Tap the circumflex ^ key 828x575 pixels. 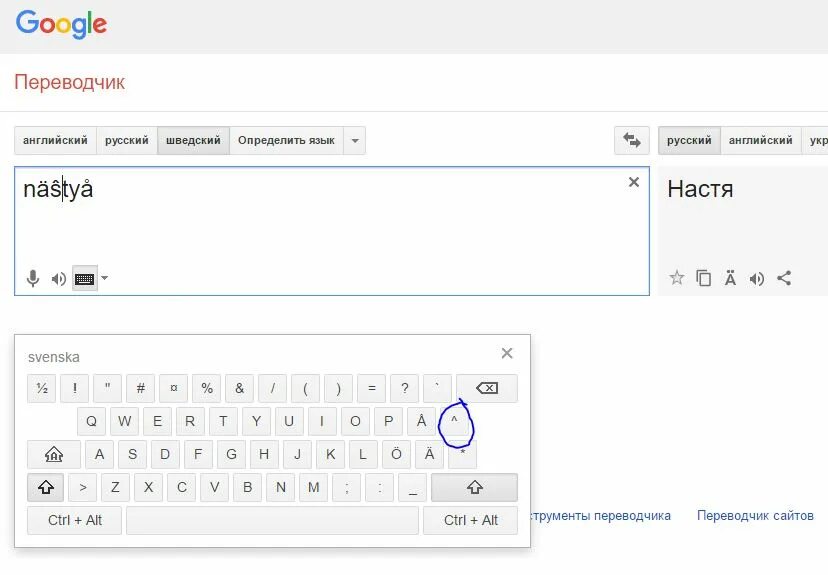[x=454, y=421]
